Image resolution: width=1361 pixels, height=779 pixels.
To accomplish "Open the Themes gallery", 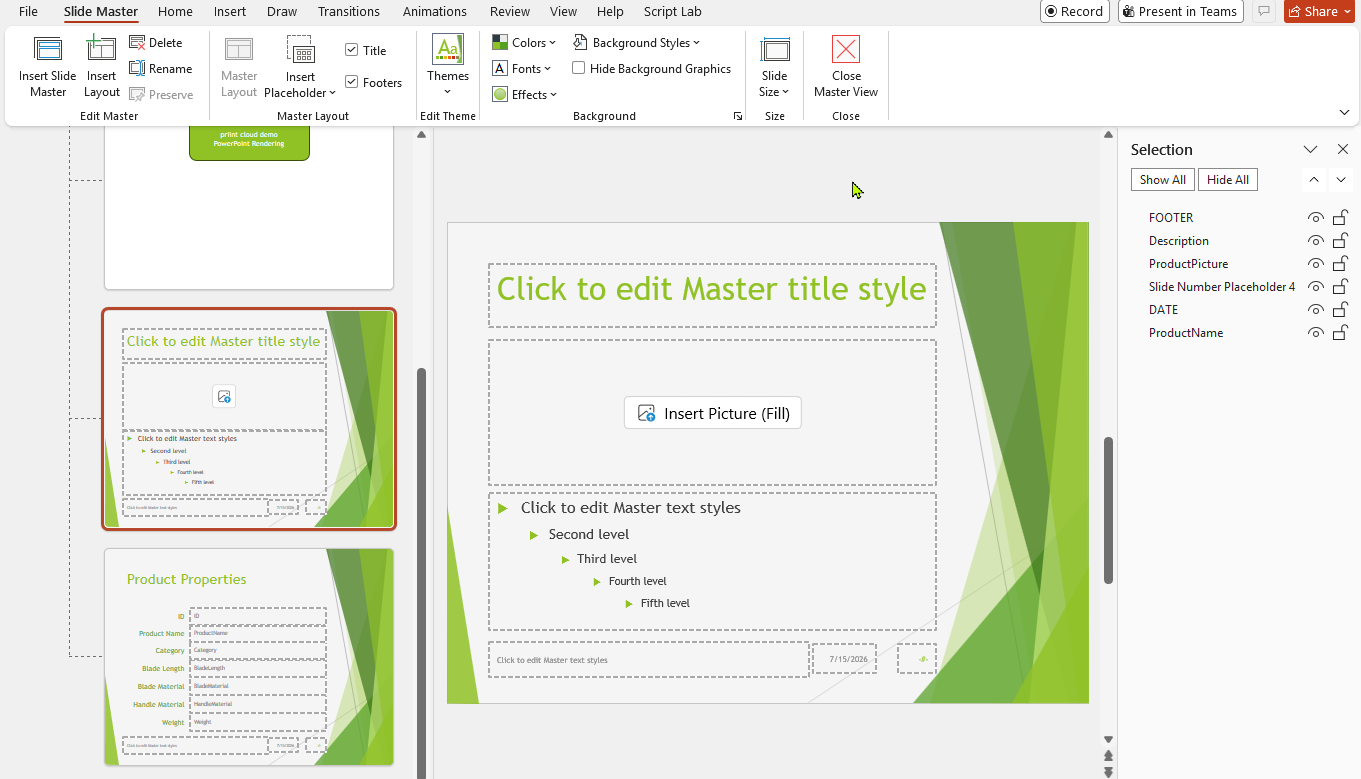I will [448, 65].
